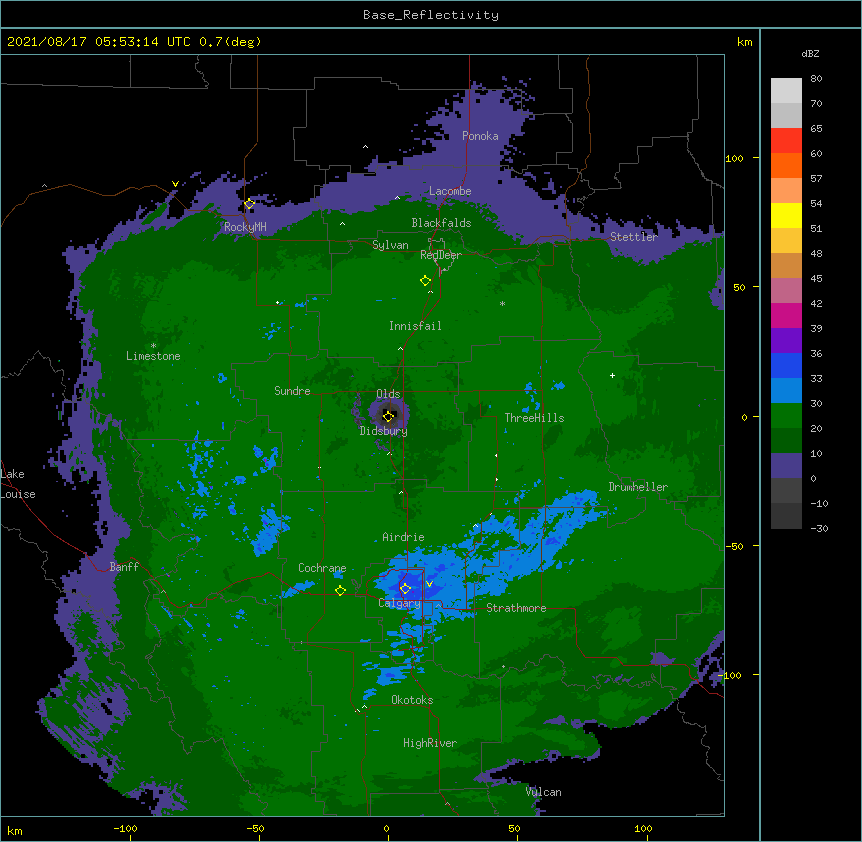Image resolution: width=862 pixels, height=842 pixels.
Task: Click the -30 value in the dBZ legend
Action: (819, 529)
